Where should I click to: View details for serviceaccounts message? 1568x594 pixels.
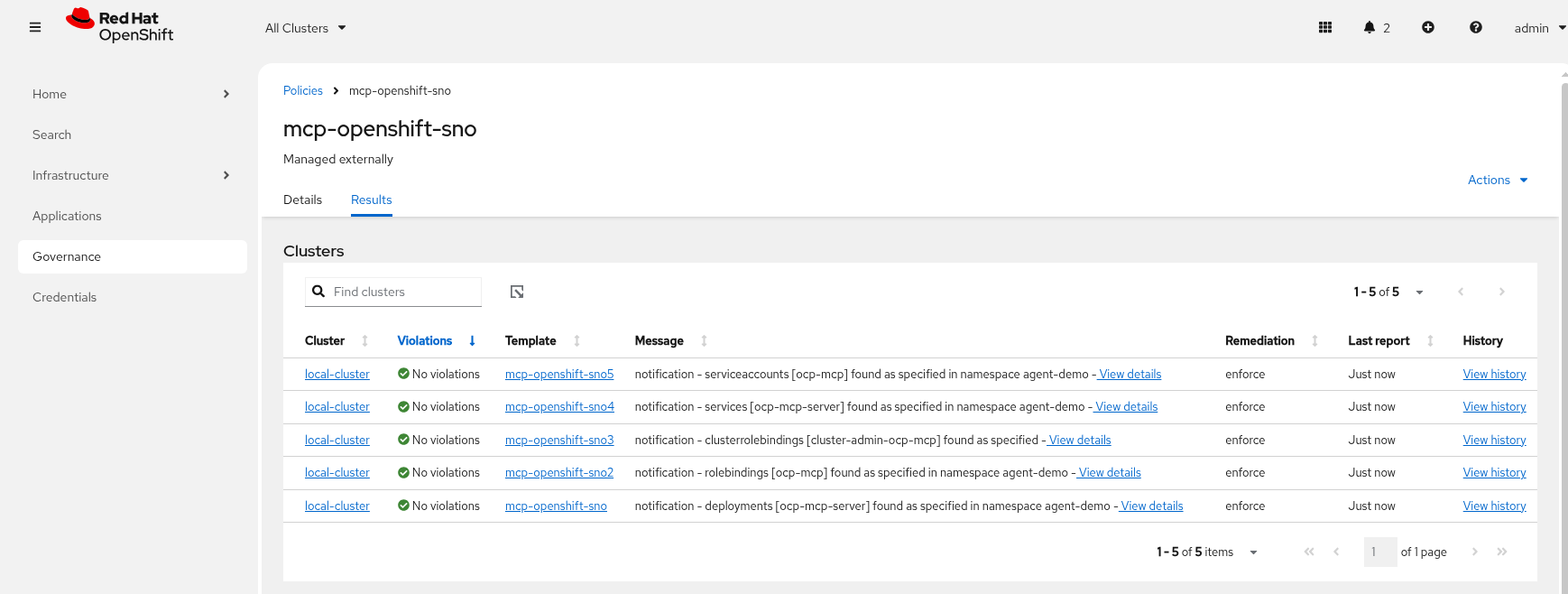(1130, 374)
